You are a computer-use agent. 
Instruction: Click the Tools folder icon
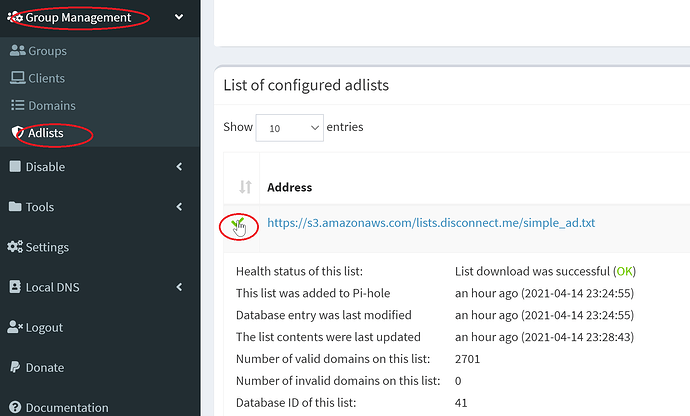[15, 207]
